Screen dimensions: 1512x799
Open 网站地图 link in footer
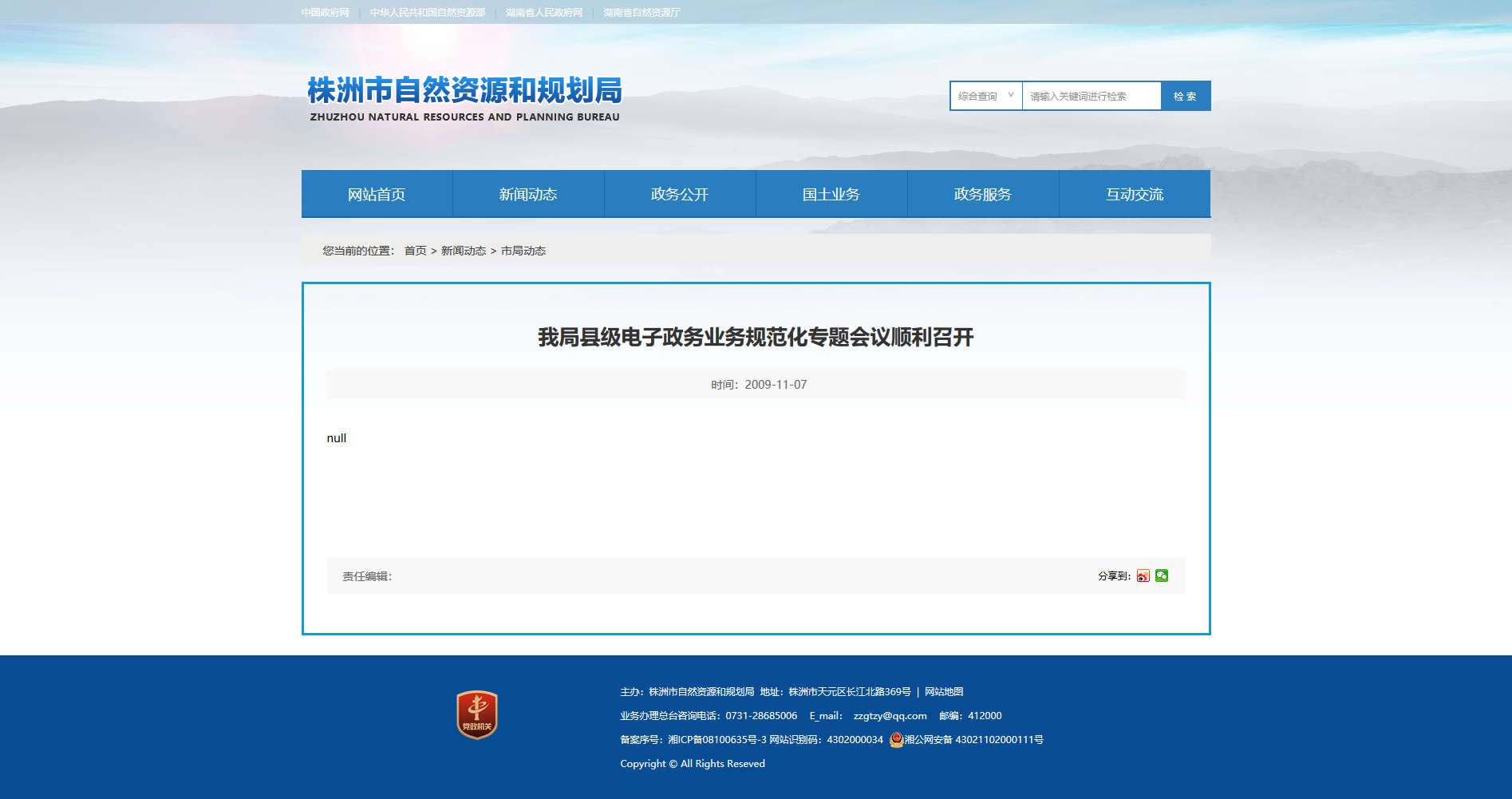pos(944,692)
